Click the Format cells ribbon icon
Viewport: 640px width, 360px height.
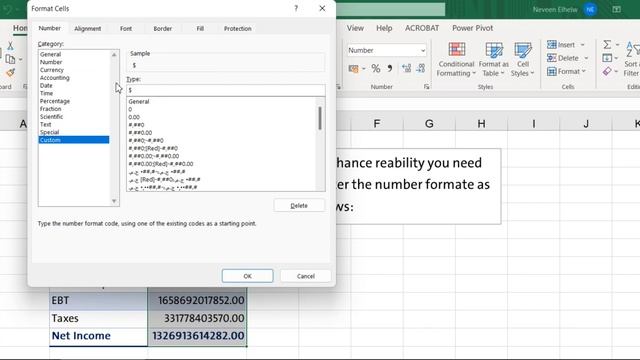tap(552, 71)
